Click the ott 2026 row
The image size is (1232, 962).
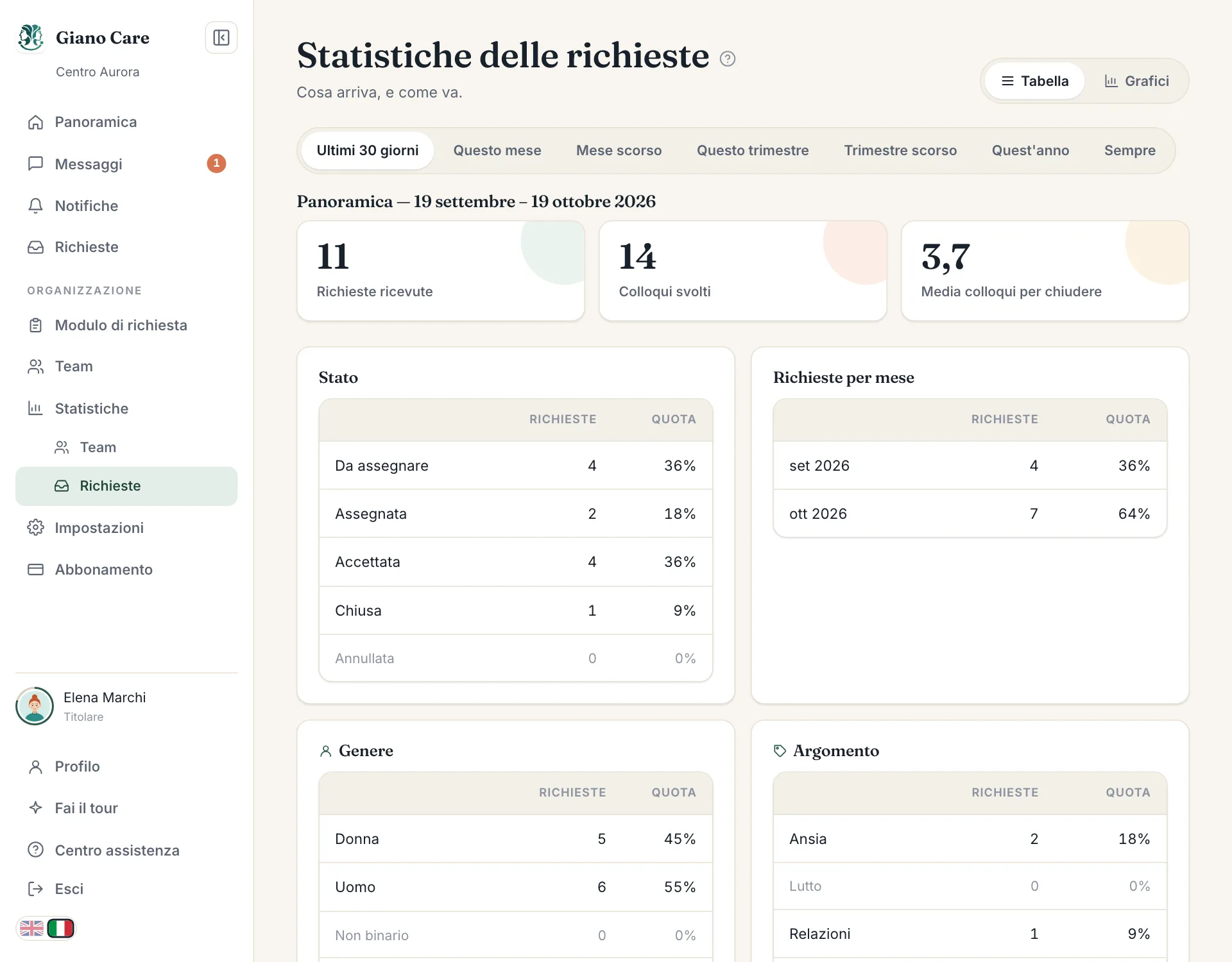click(x=970, y=514)
